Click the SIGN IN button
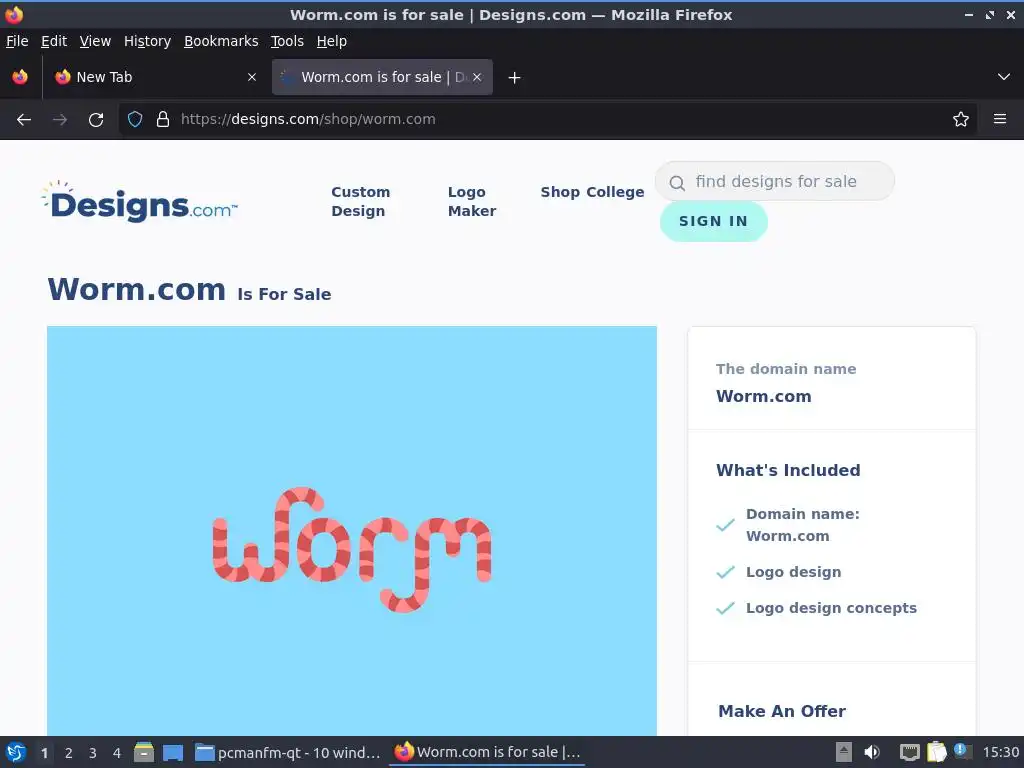 pos(713,221)
